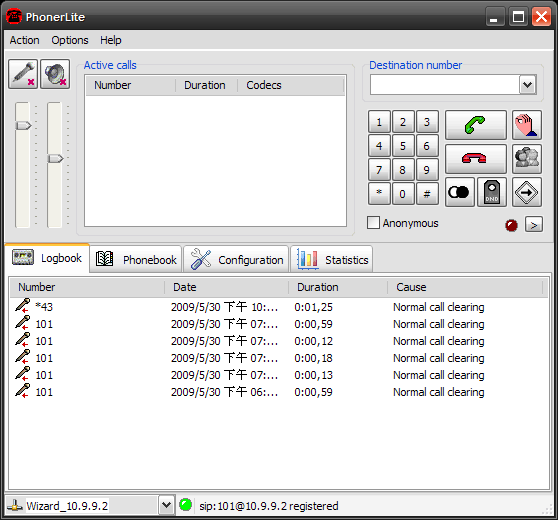
Task: Dial digit 6 on keypad
Action: [x=427, y=146]
